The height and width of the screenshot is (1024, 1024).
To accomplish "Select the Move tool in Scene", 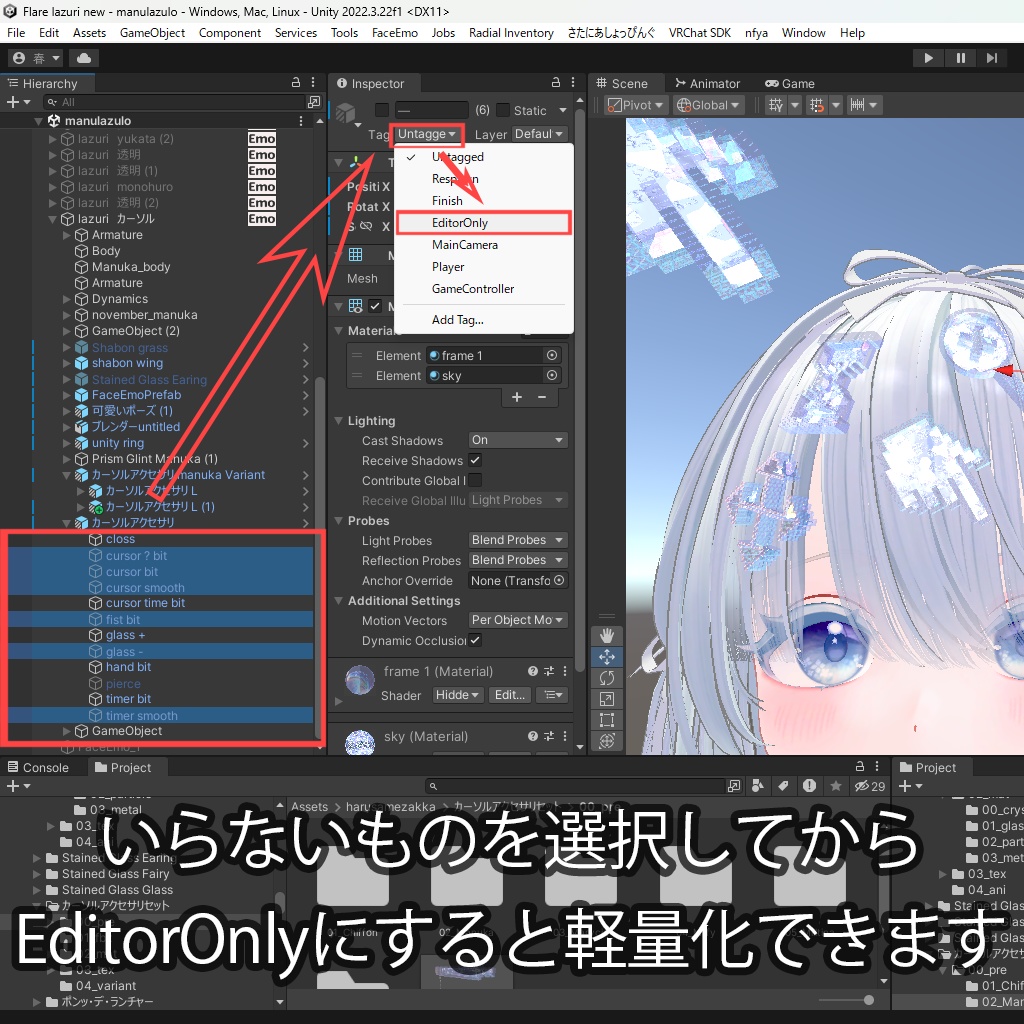I will (607, 657).
